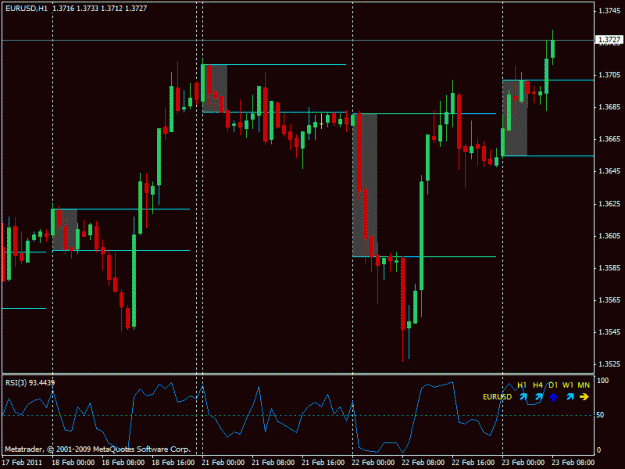Click the 21 Feb 00:00 time label
The width and height of the screenshot is (625, 469).
223,463
